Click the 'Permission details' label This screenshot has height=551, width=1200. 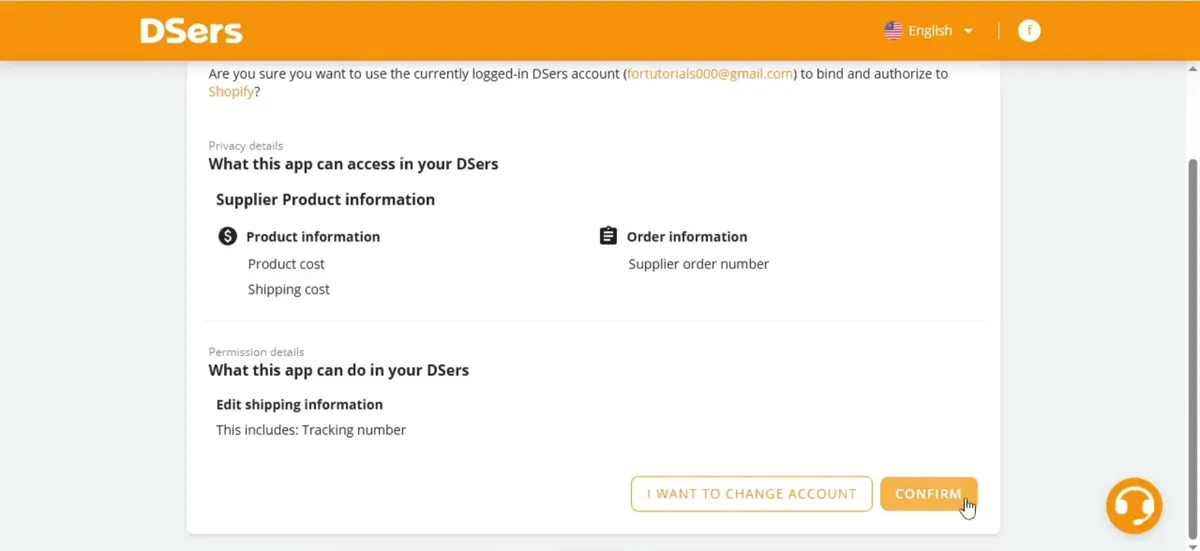coord(256,352)
